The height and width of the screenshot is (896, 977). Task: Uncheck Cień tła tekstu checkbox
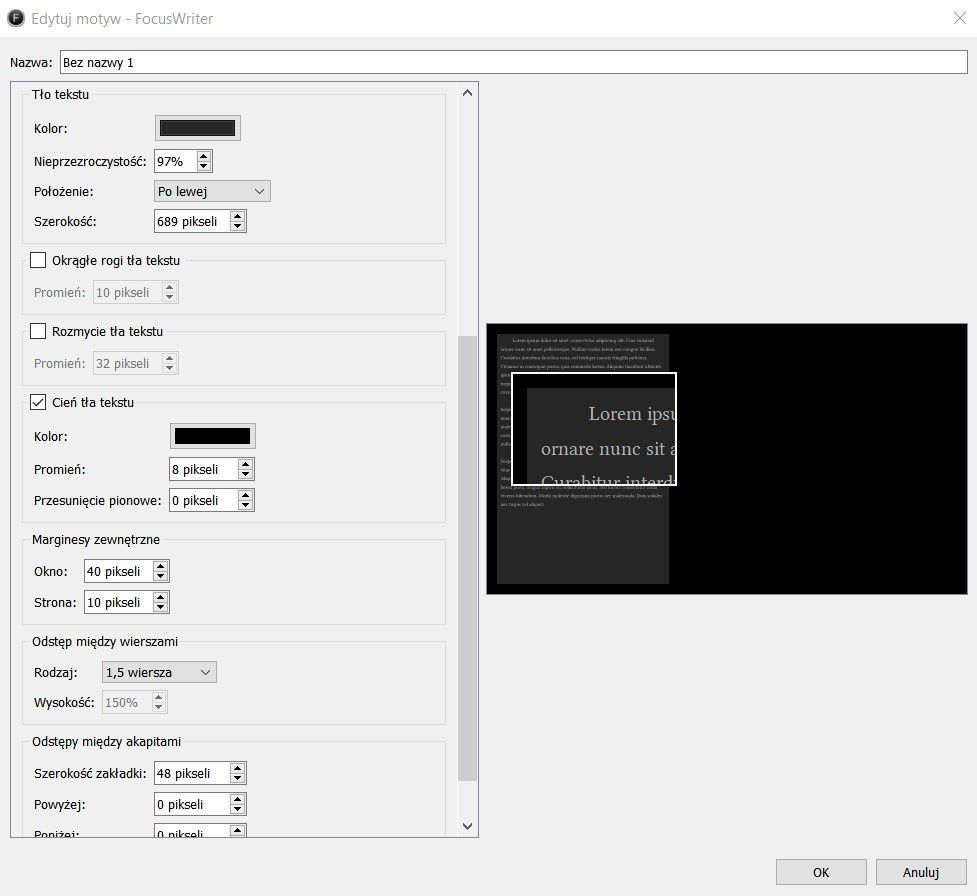38,402
